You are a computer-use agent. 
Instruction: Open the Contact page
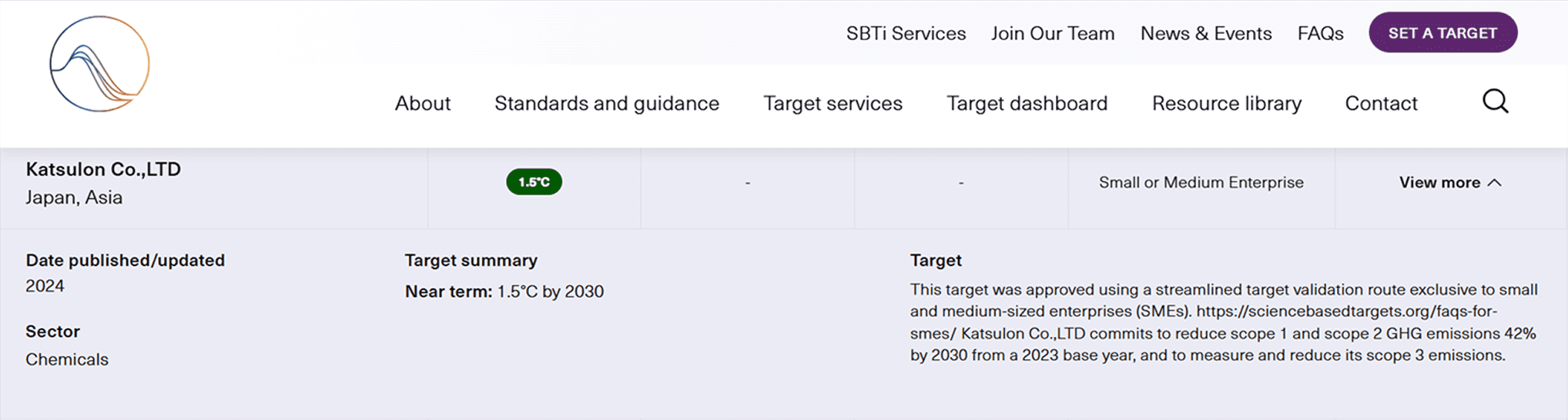click(1381, 103)
